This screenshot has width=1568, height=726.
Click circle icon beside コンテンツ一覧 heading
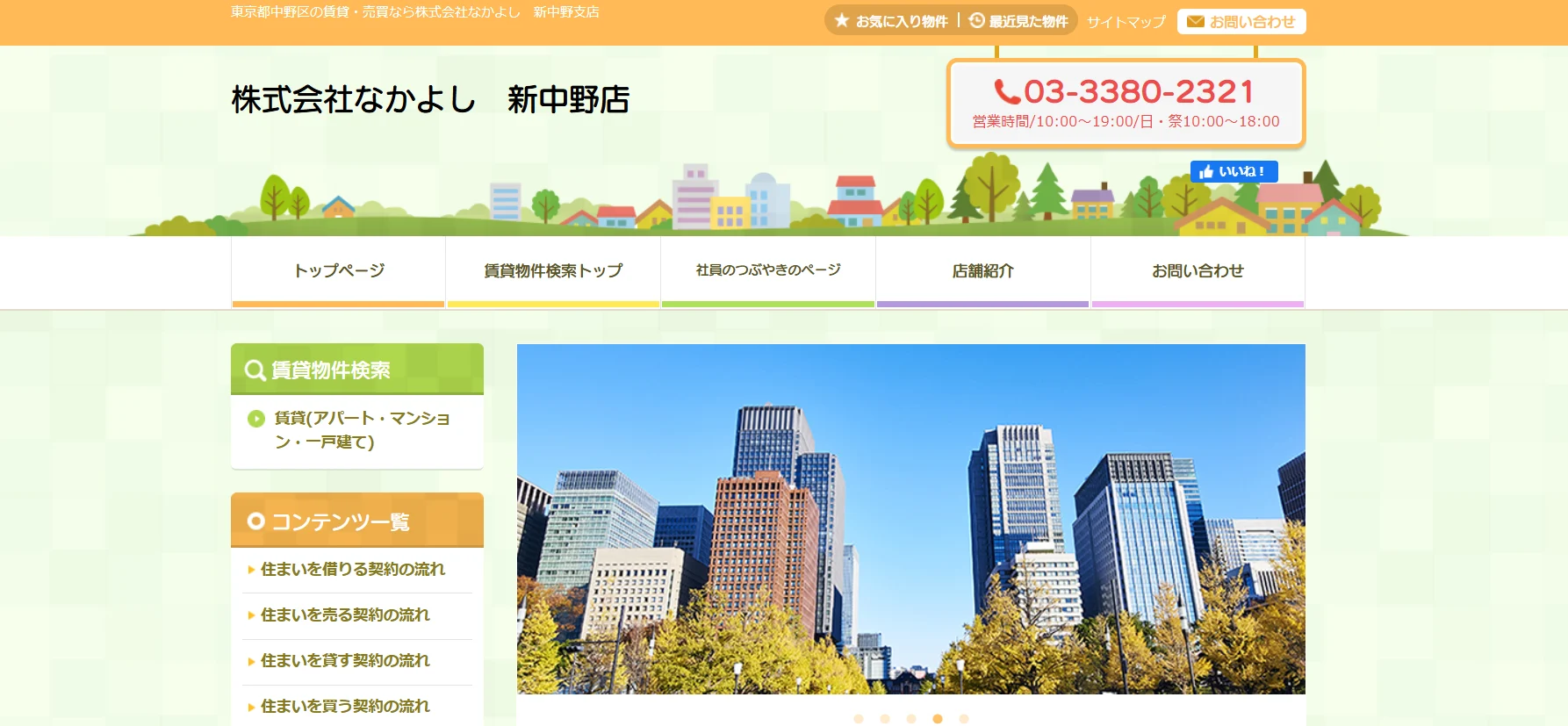tap(255, 521)
